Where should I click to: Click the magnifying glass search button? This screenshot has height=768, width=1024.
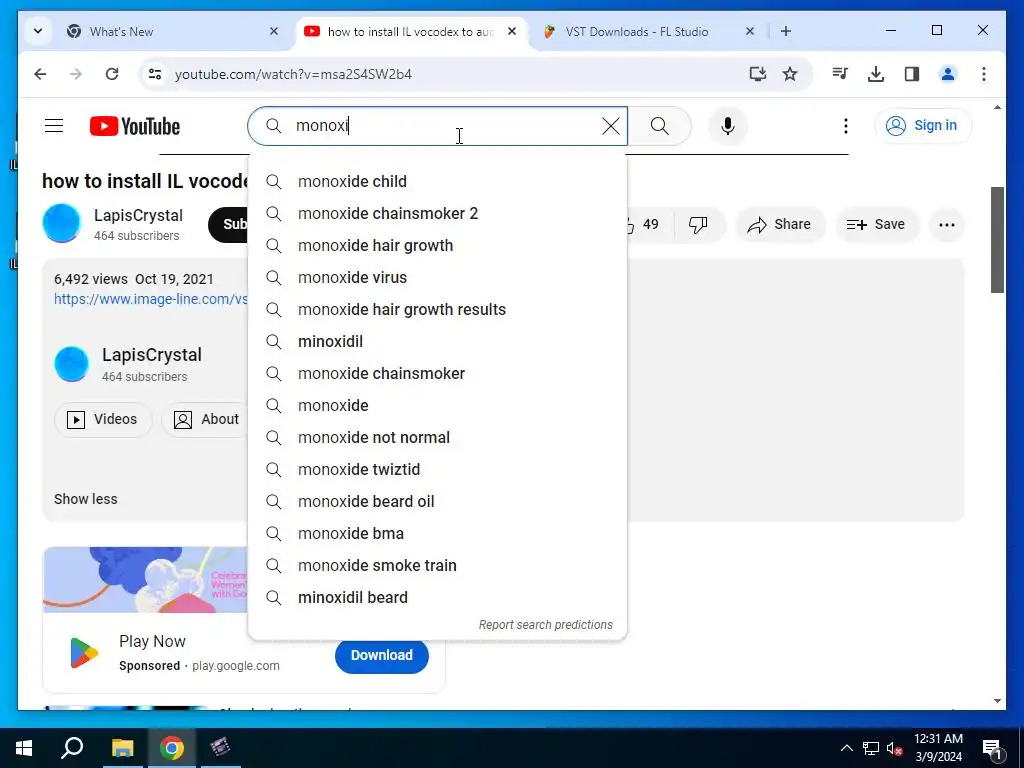pyautogui.click(x=660, y=126)
